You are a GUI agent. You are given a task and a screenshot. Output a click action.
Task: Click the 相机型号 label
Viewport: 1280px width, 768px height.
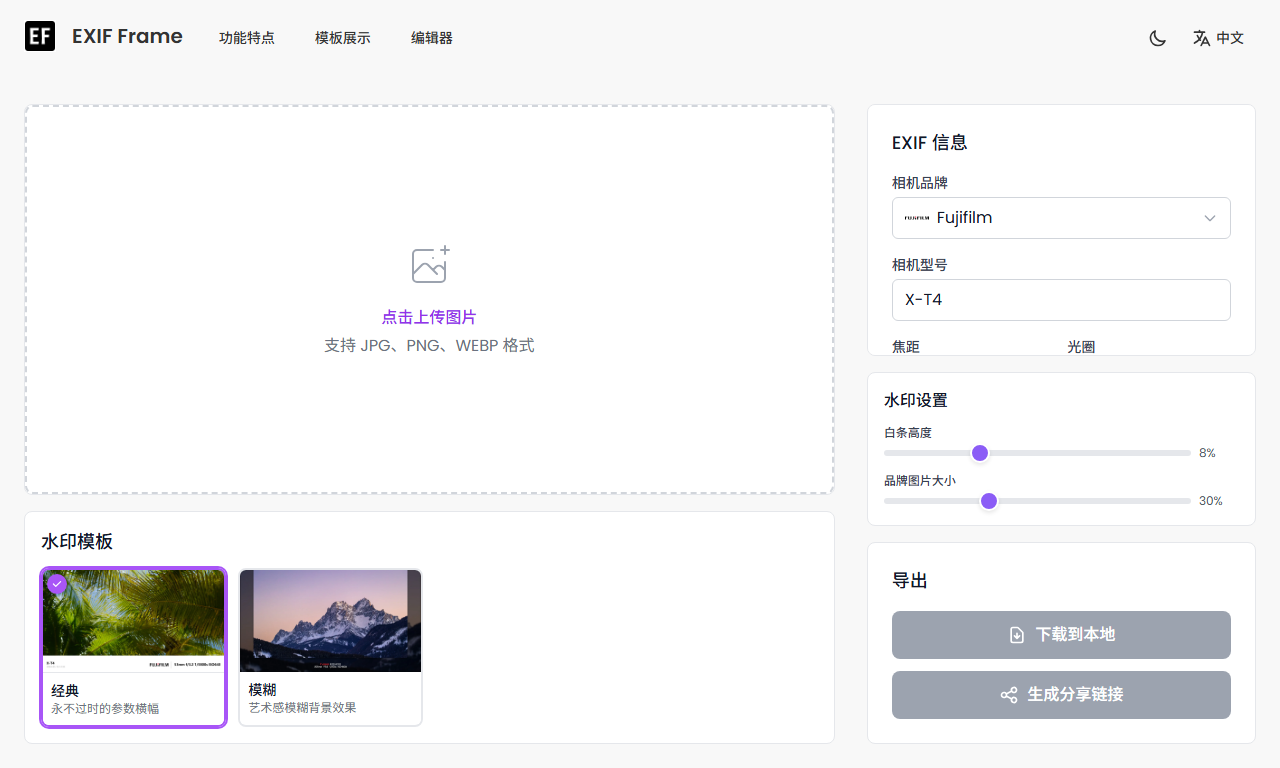[920, 265]
